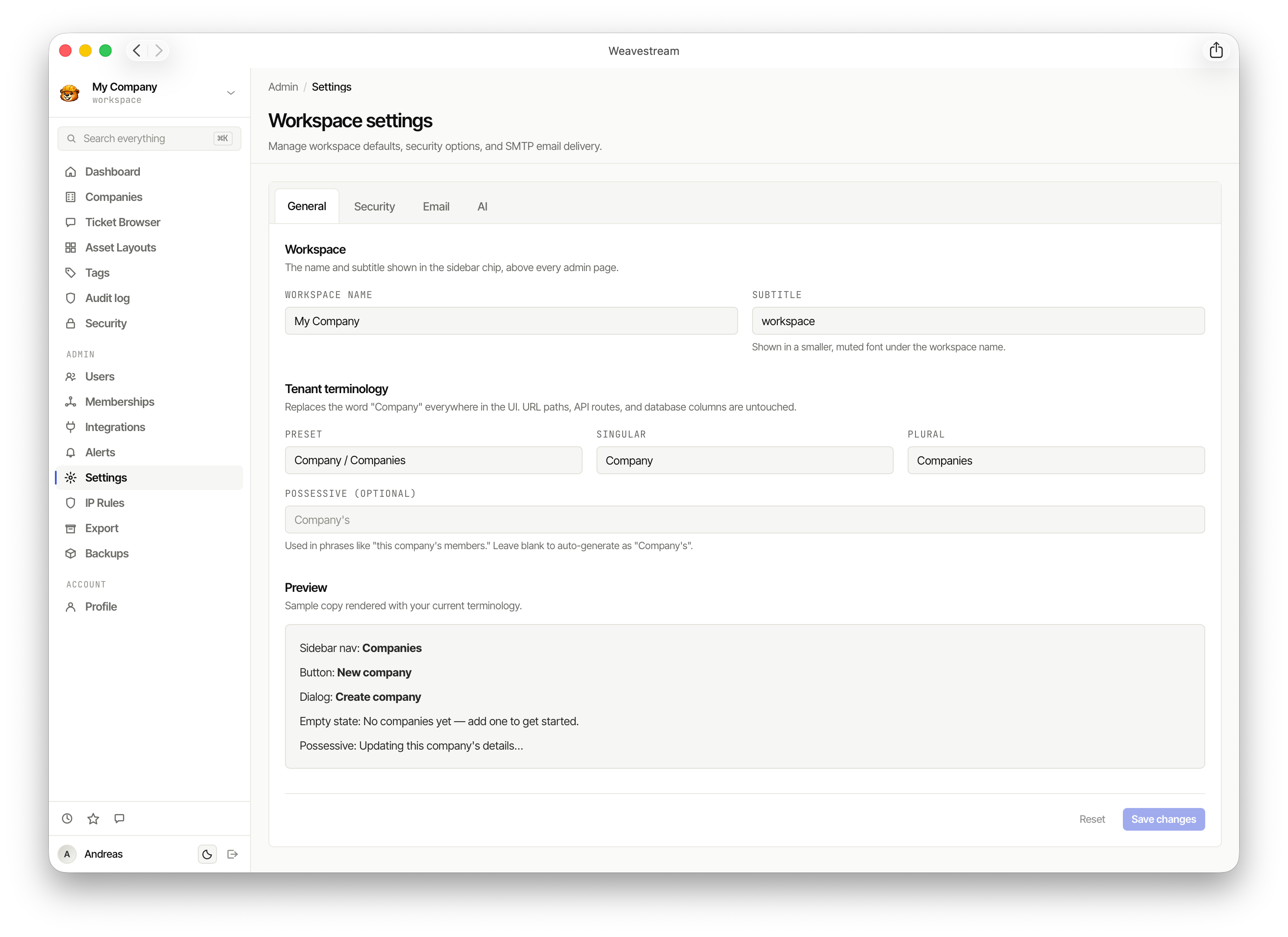The height and width of the screenshot is (937, 1288).
Task: Click the Workspace name input
Action: click(x=511, y=321)
